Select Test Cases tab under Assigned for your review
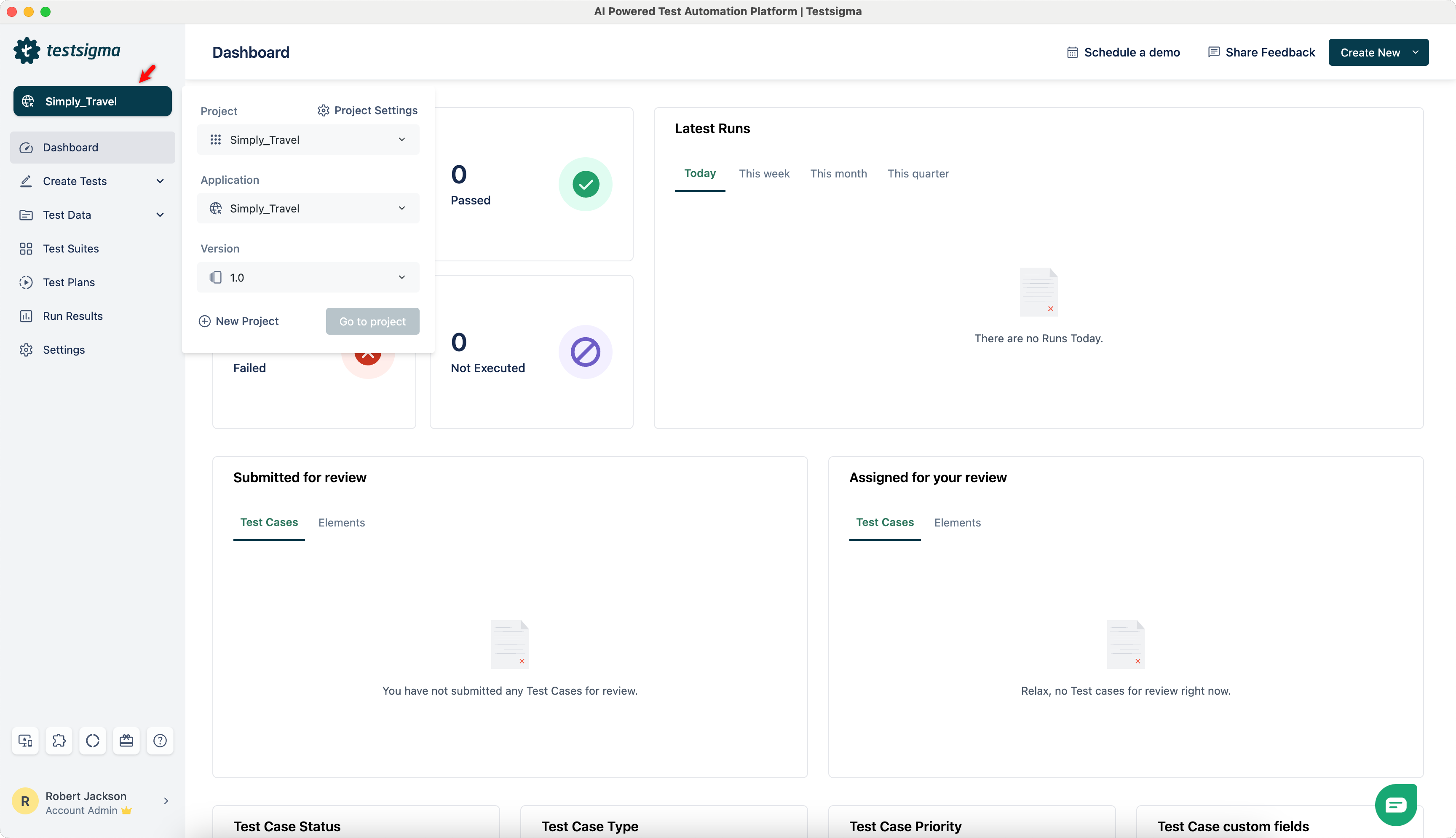The width and height of the screenshot is (1456, 838). [885, 523]
